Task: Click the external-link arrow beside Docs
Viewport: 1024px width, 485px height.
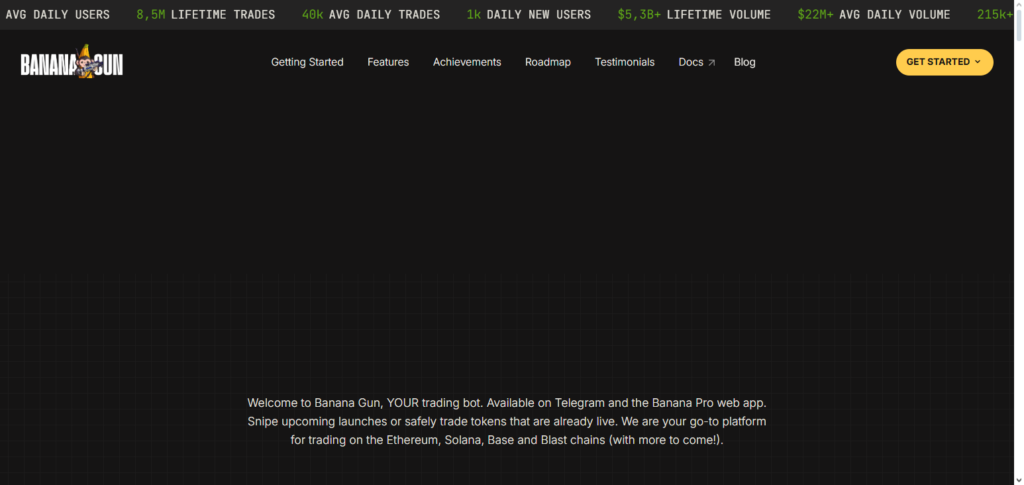Action: point(712,63)
